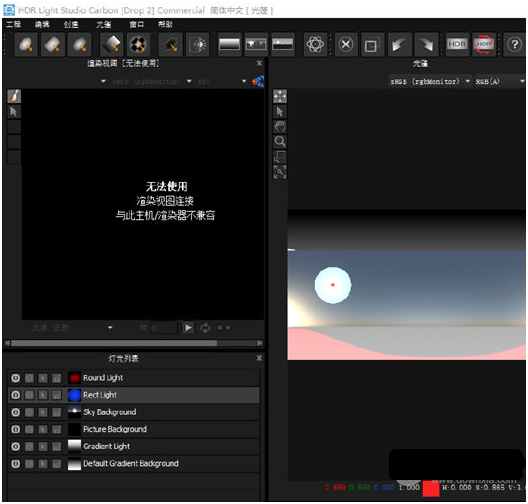
Task: Click the HDR icon with red circular arrow
Action: 484,44
